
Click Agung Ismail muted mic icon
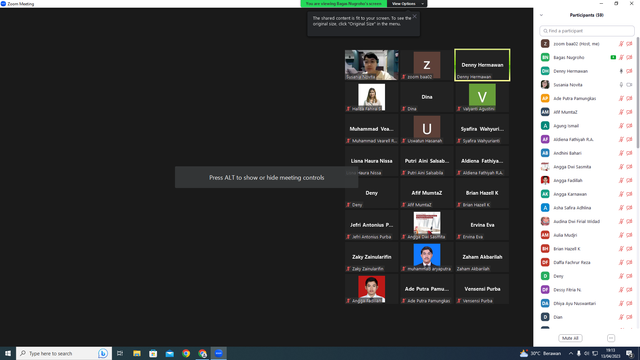click(621, 126)
